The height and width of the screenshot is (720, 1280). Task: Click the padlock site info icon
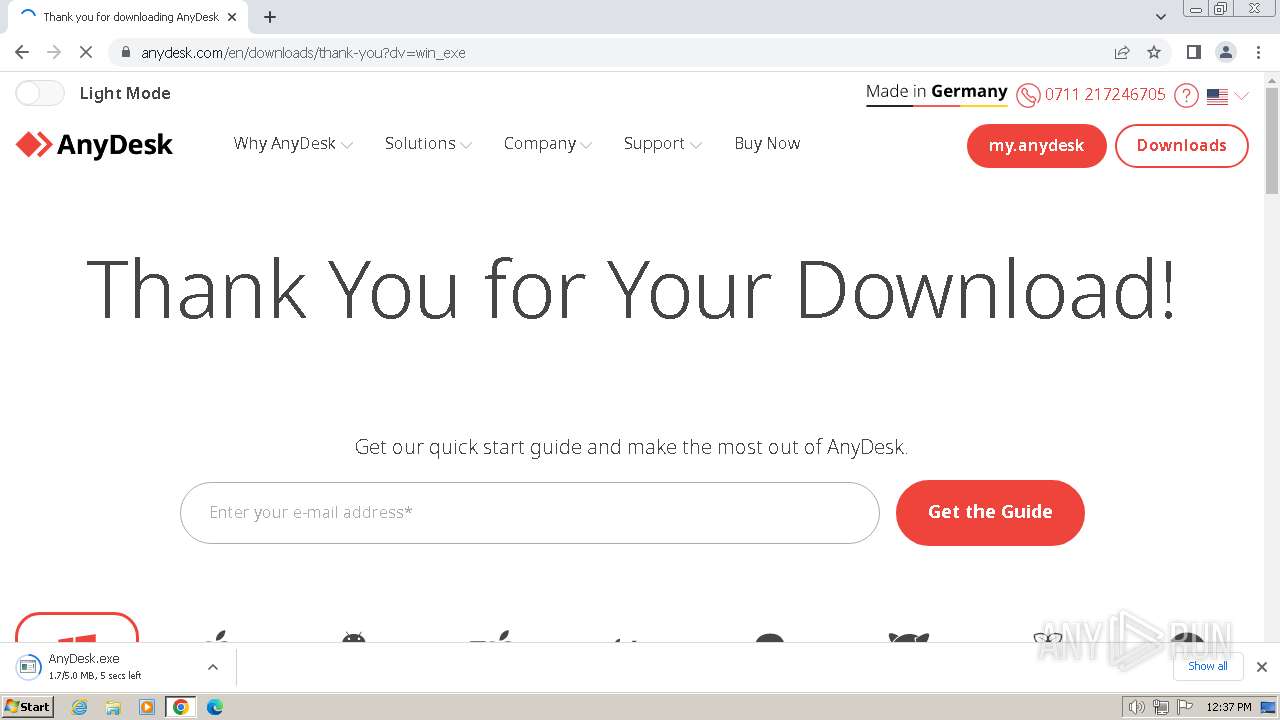[126, 52]
